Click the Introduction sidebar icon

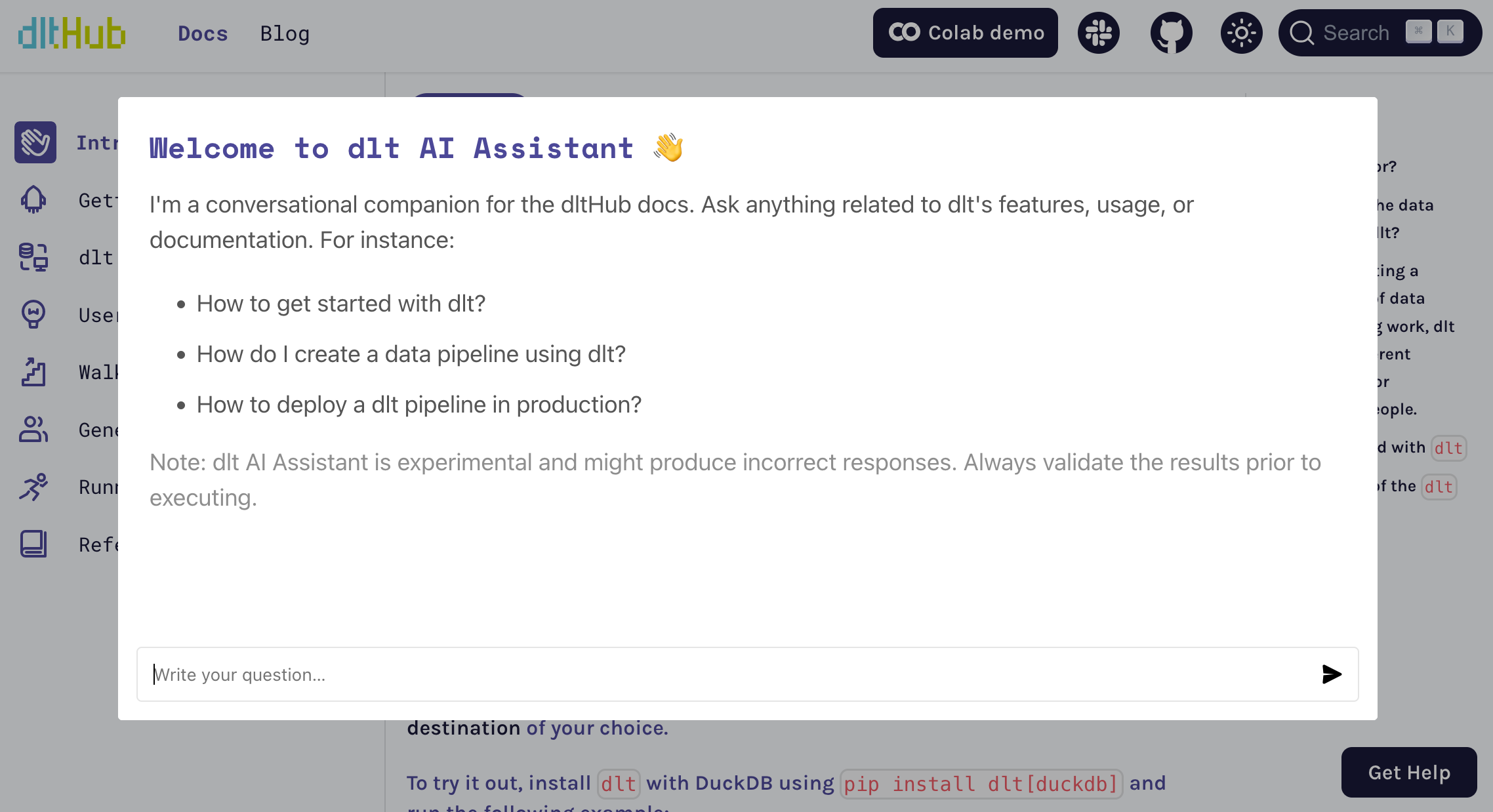(34, 142)
